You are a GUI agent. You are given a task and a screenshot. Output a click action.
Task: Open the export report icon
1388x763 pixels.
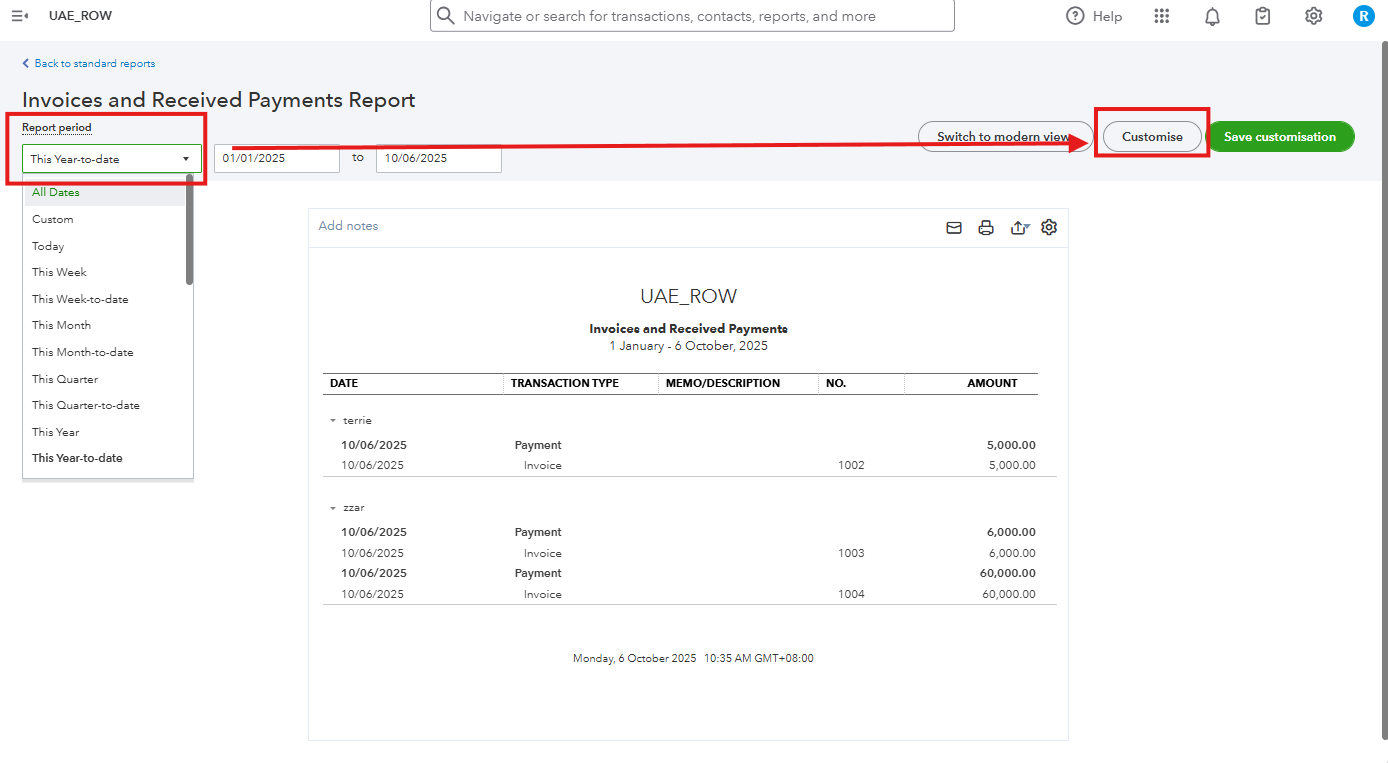pos(1019,228)
